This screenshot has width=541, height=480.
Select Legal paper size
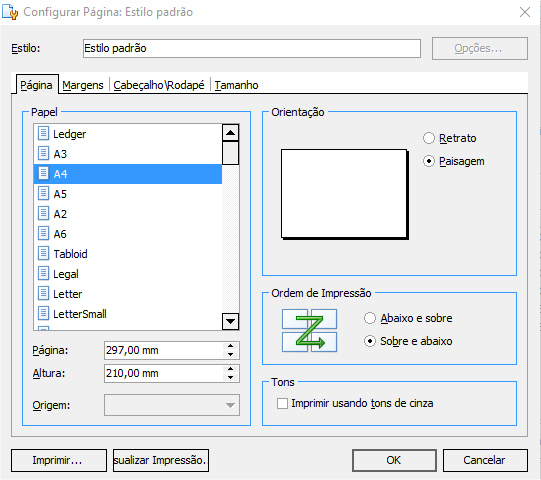[x=128, y=274]
